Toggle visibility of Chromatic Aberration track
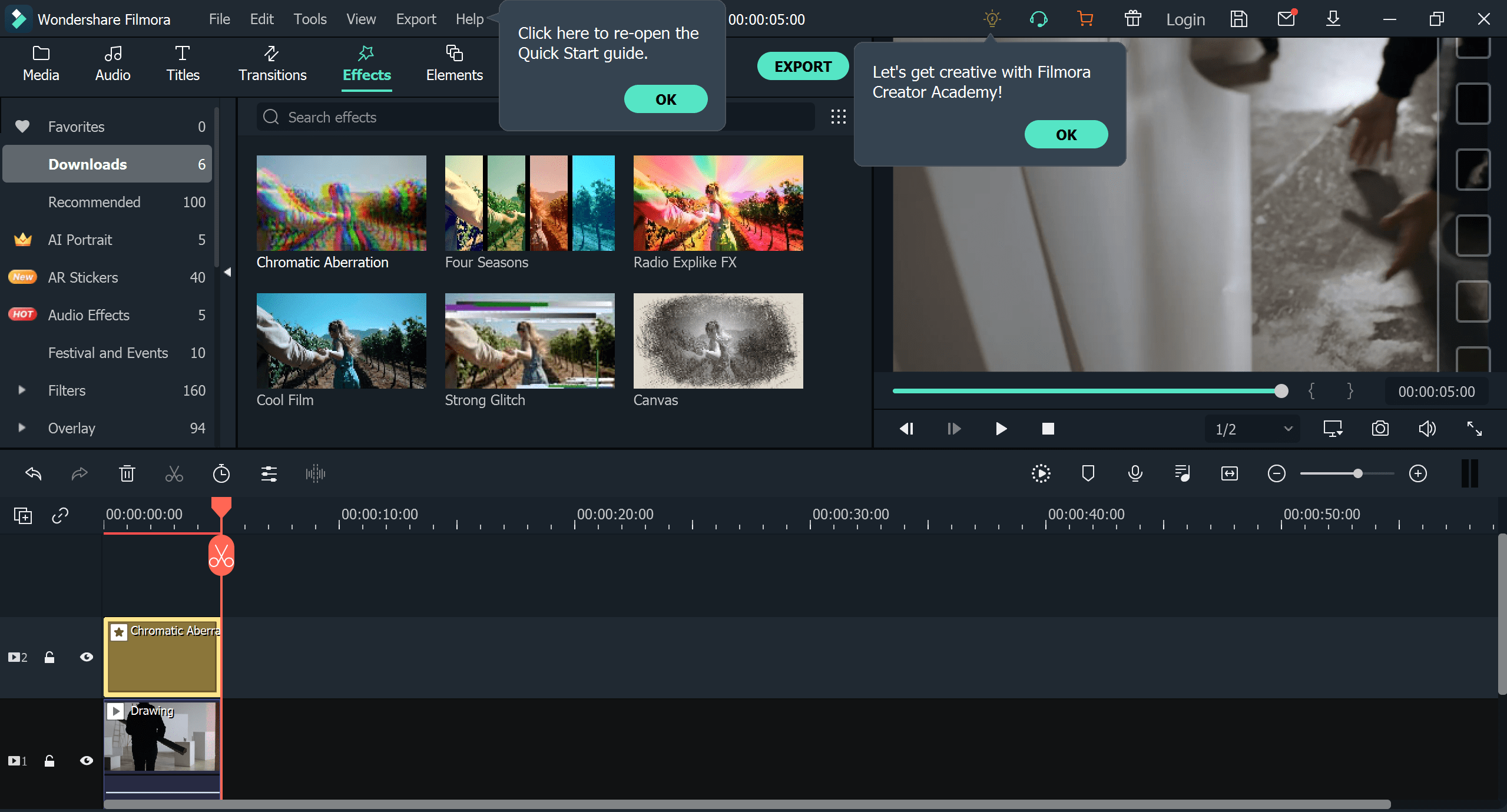This screenshot has height=812, width=1507. (x=86, y=658)
